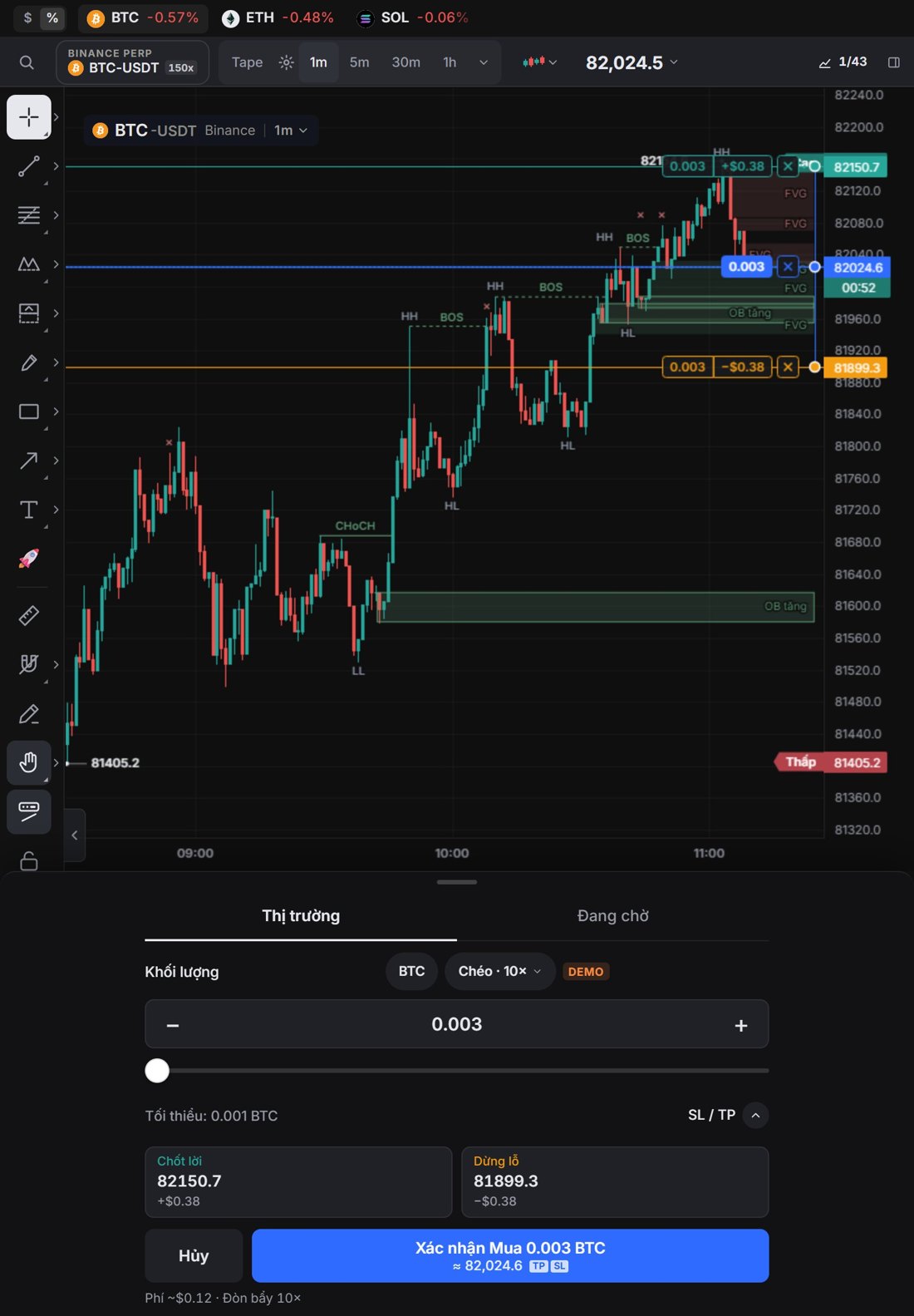The image size is (914, 1316).
Task: Open the additional timeframes dropdown
Action: (x=484, y=62)
